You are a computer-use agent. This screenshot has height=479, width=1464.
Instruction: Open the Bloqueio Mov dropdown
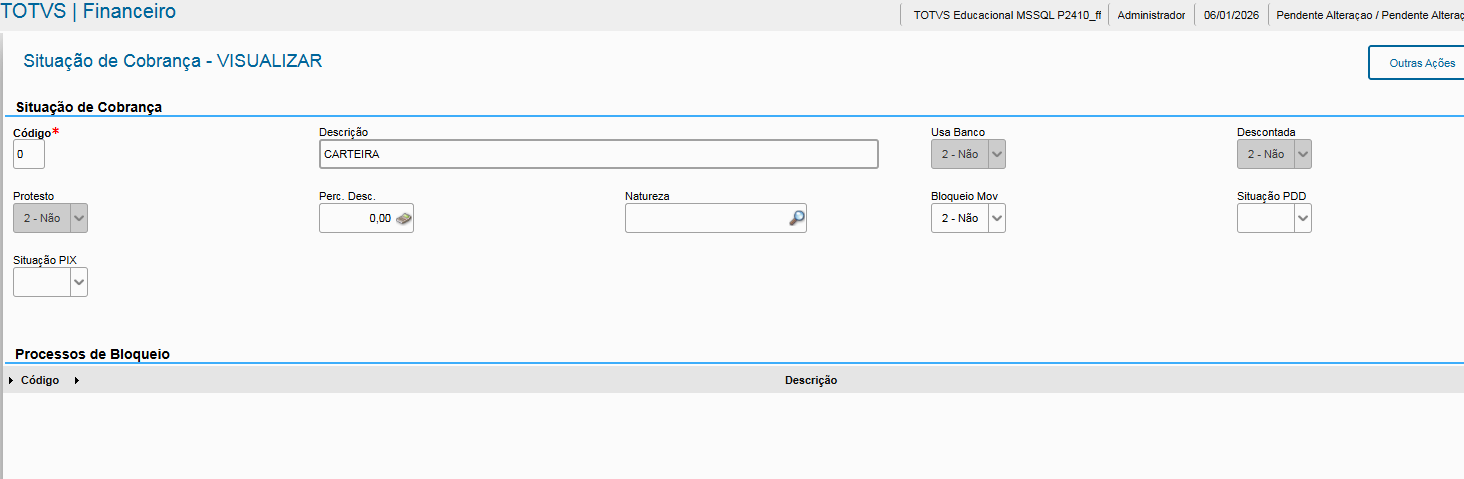point(996,218)
